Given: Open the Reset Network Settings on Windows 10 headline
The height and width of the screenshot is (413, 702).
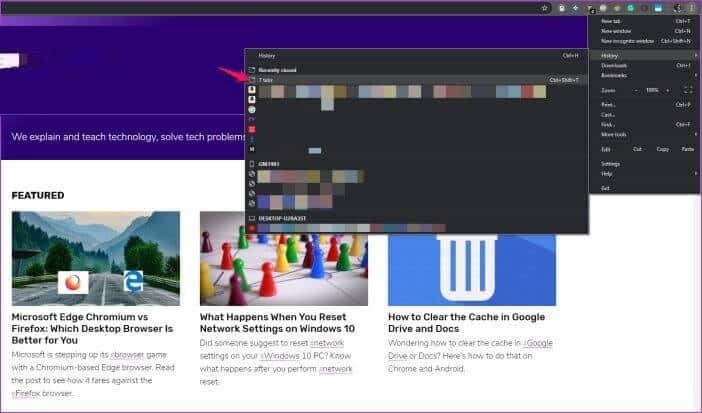Looking at the screenshot, I should pyautogui.click(x=277, y=323).
